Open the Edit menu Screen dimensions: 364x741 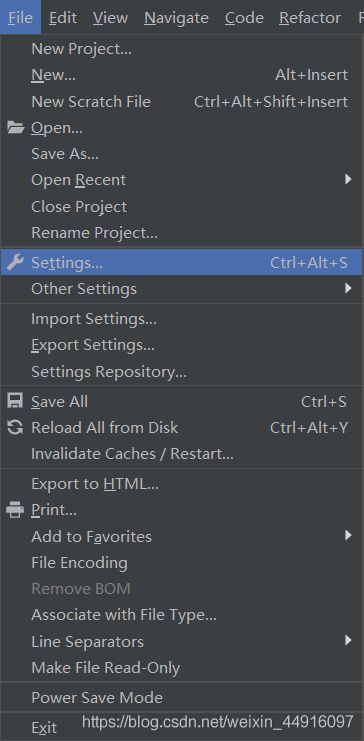click(x=63, y=17)
